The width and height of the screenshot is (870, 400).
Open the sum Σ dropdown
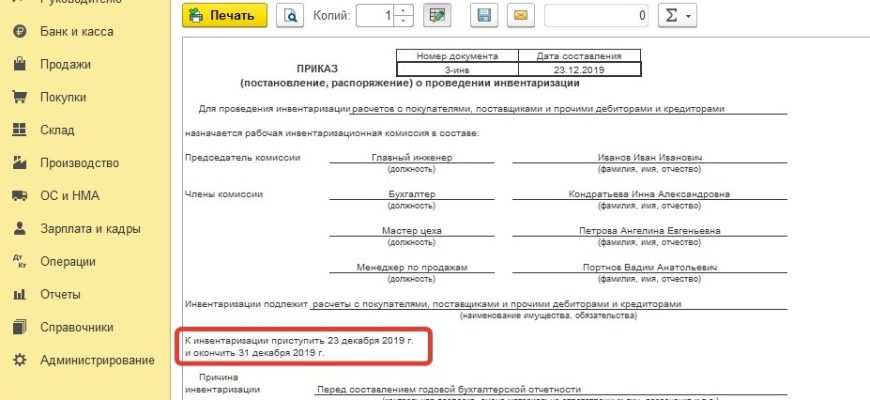[677, 16]
